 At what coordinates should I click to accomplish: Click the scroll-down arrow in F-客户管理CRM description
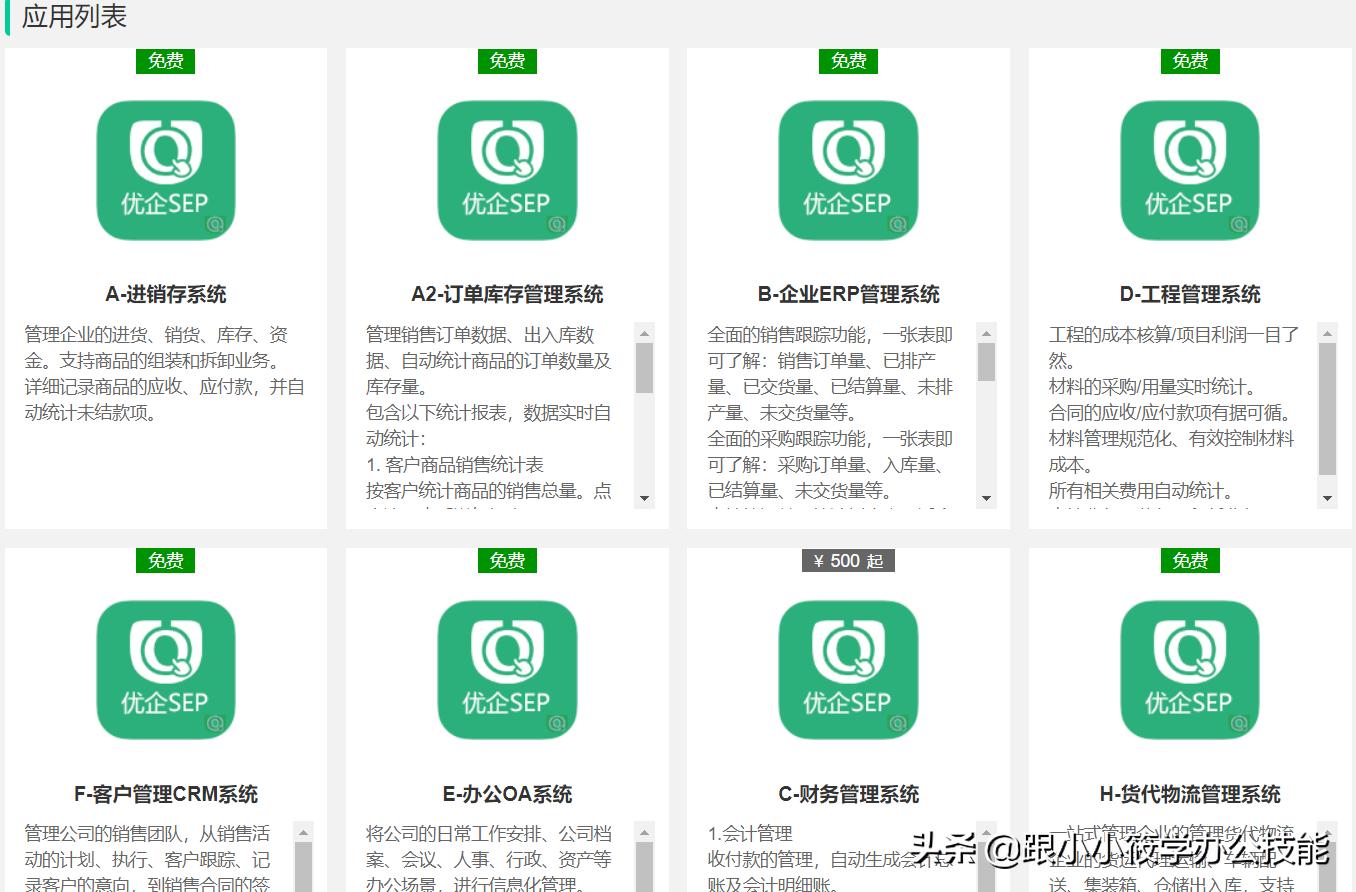[x=303, y=886]
